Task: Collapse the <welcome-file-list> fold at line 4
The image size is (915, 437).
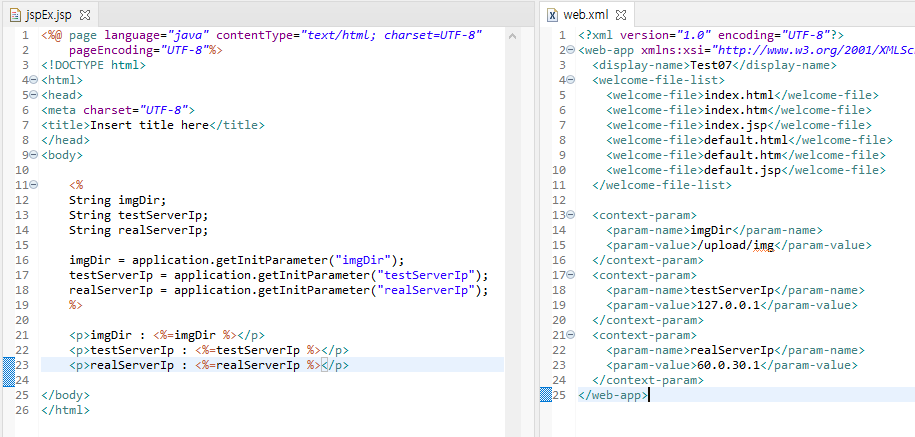Action: [570, 80]
